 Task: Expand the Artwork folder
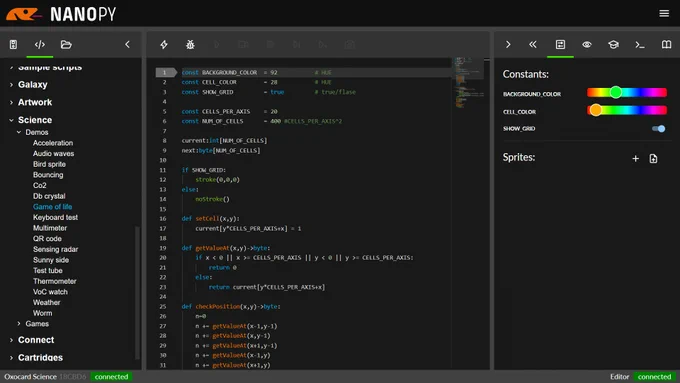coord(35,102)
